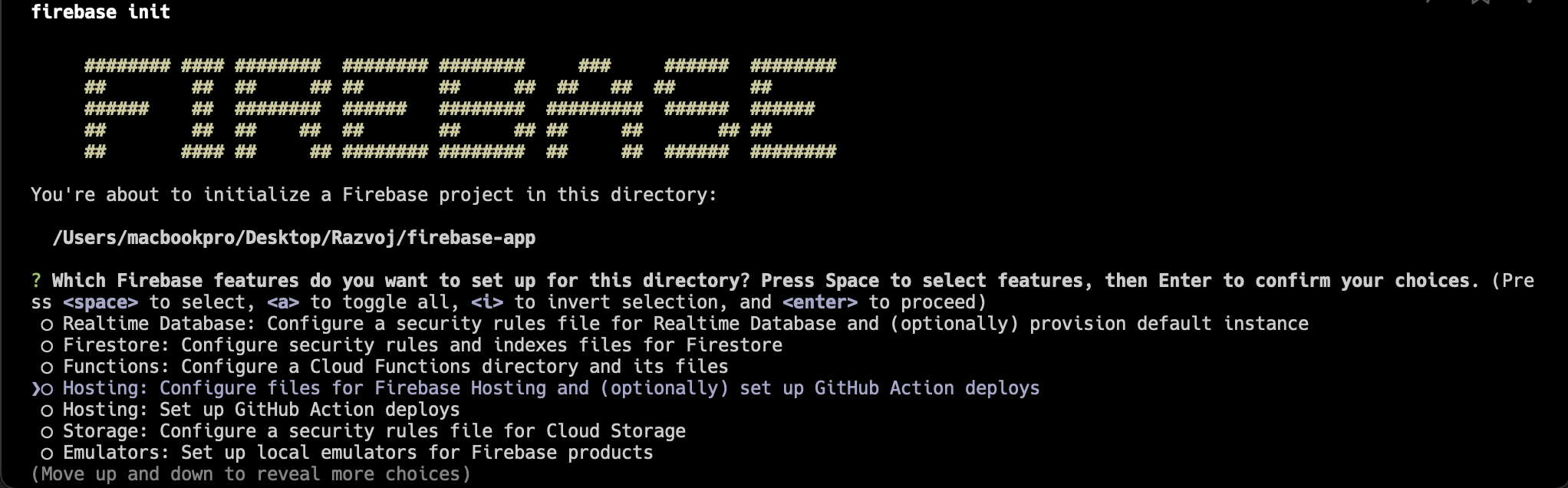1568x488 pixels.
Task: Toggle the Hosting GitHub Action deploys circle
Action: click(47, 411)
